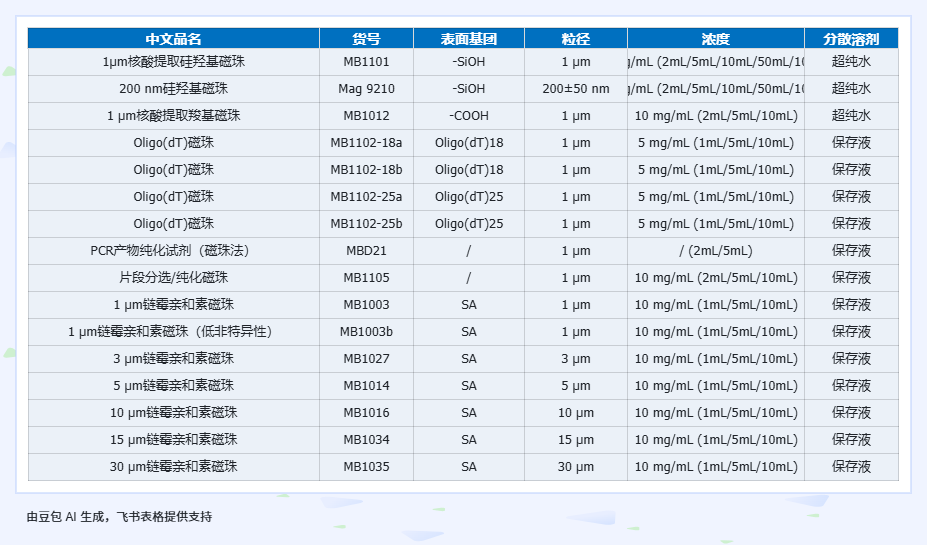Click the 货号 column header

coord(366,38)
